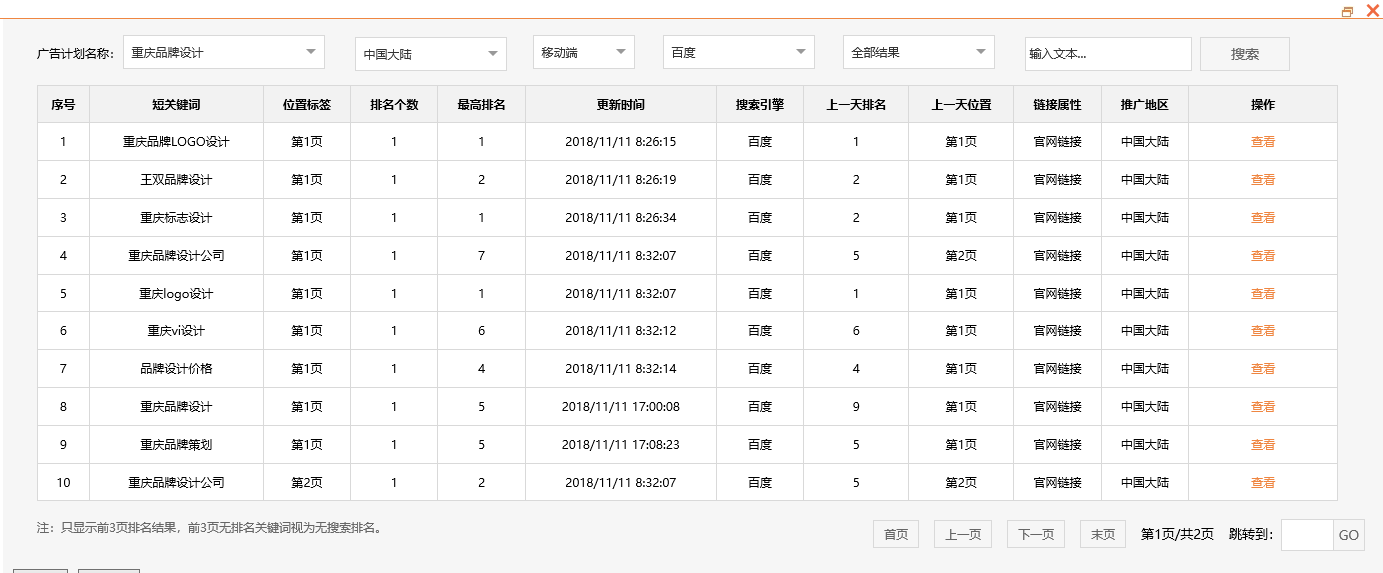Click 查看 in row 8
Viewport: 1383px width, 573px height.
(x=1263, y=407)
